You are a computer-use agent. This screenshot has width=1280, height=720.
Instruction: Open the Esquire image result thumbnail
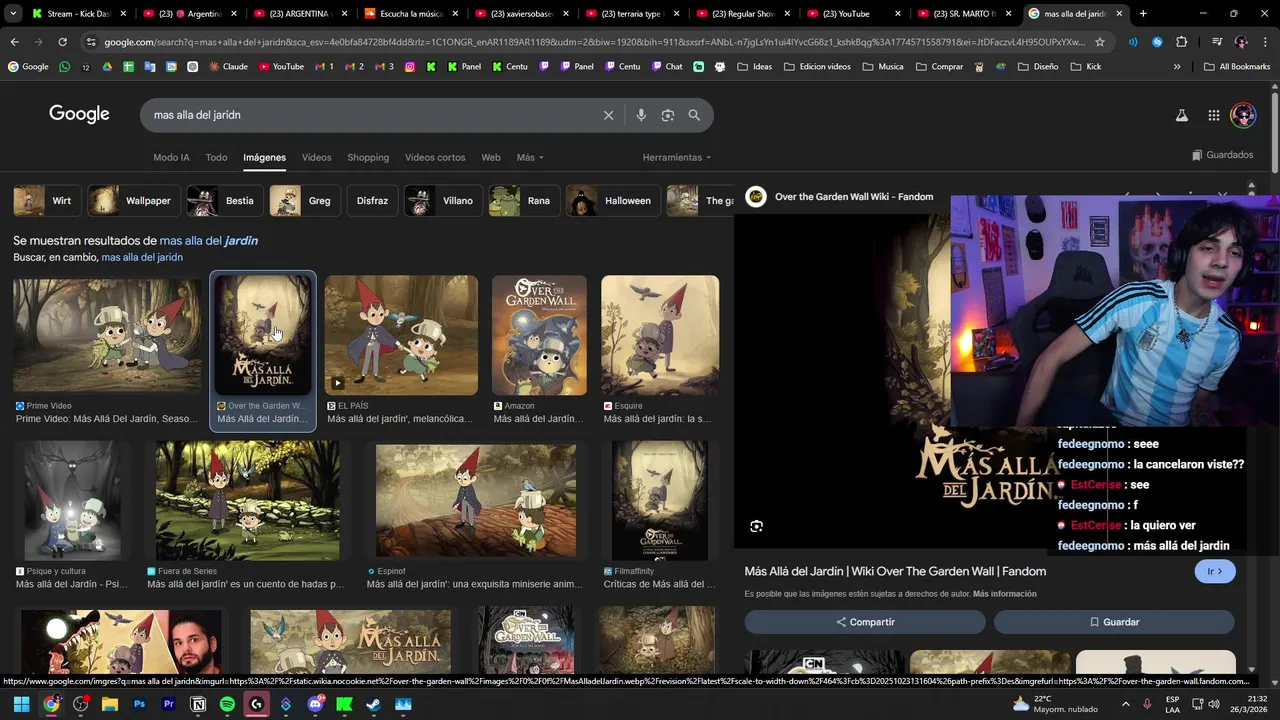coord(660,335)
